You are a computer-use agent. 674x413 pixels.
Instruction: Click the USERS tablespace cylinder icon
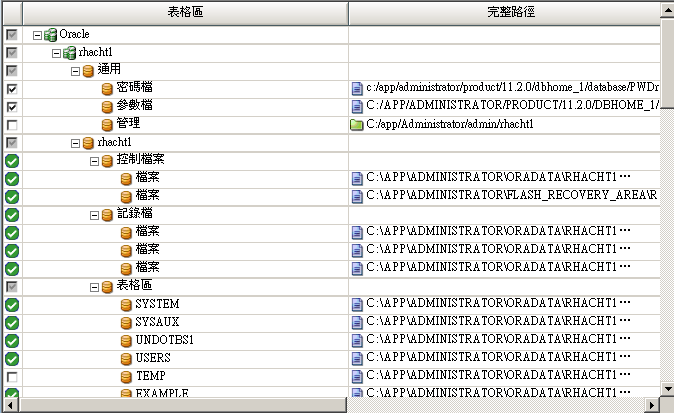tap(126, 359)
